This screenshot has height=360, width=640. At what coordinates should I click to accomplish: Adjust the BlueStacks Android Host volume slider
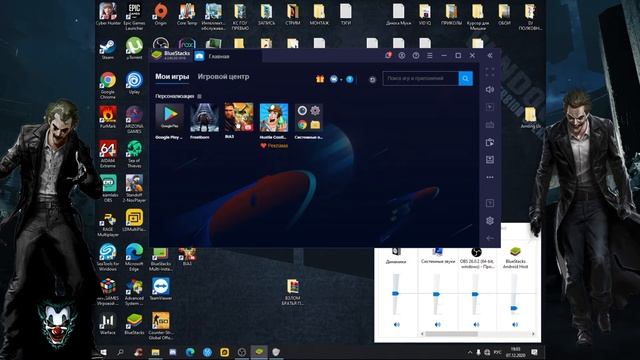tap(514, 308)
